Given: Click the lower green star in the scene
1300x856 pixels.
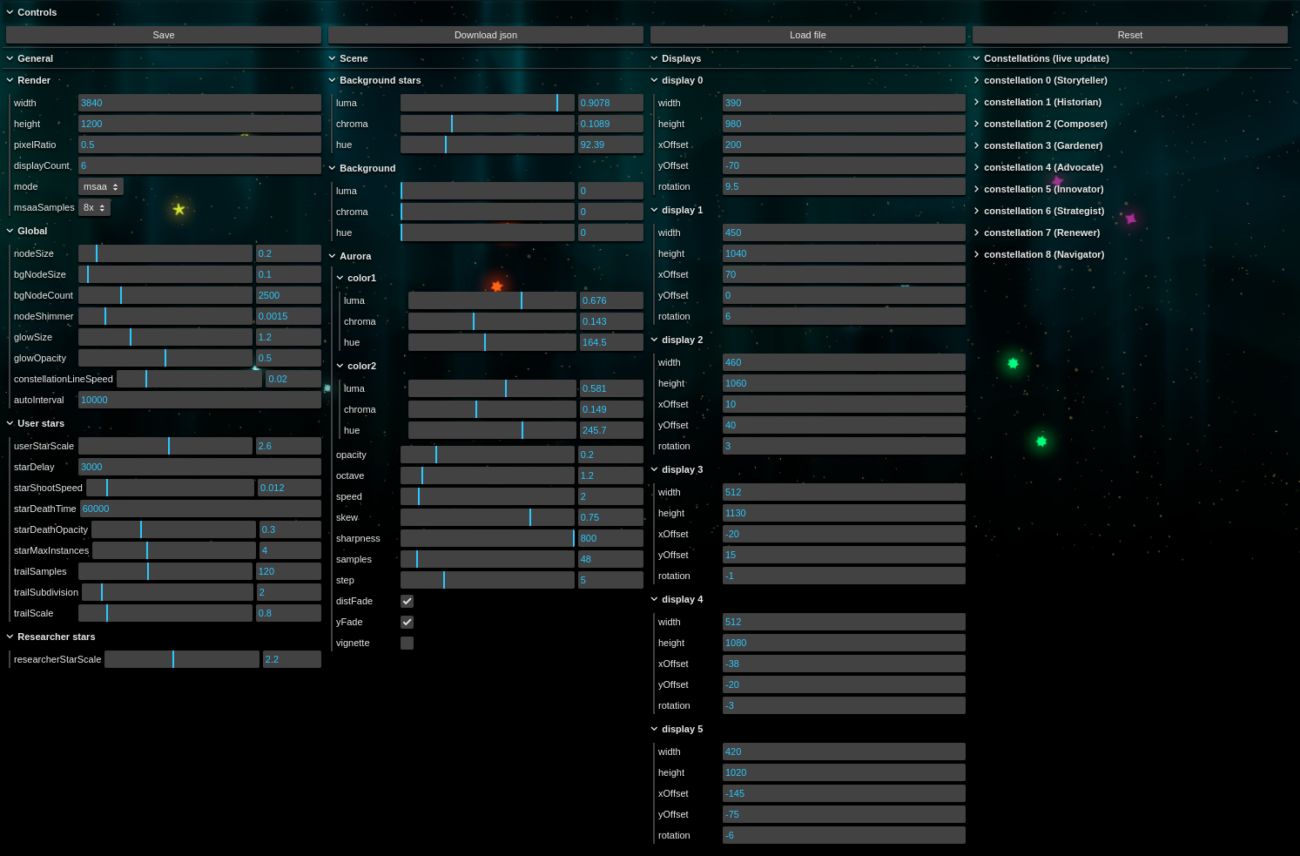Looking at the screenshot, I should click(x=1041, y=441).
